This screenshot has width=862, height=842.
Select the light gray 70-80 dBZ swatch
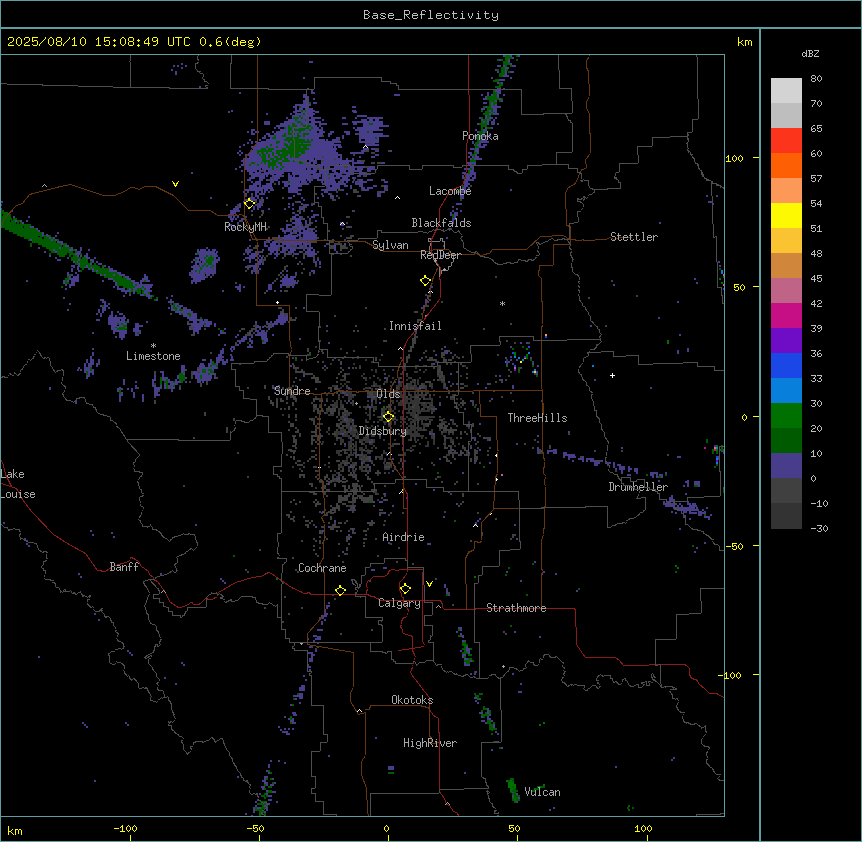point(786,91)
